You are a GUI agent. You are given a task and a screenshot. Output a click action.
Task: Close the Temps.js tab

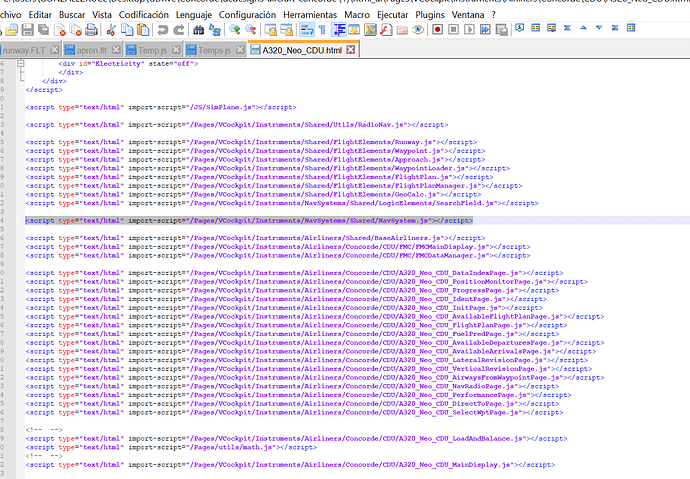tap(240, 50)
